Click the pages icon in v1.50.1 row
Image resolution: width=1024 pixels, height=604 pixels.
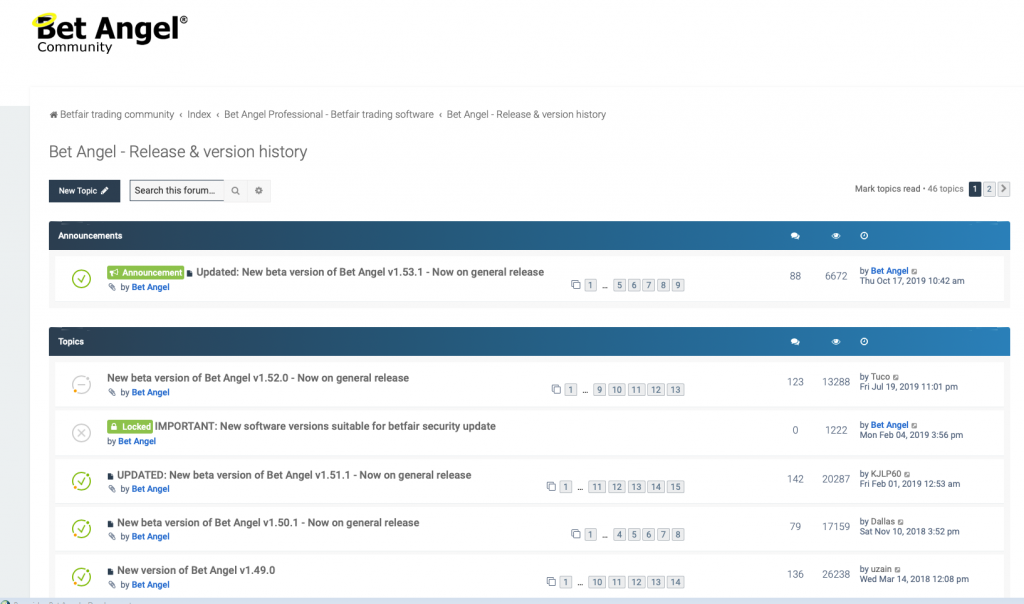click(x=575, y=534)
